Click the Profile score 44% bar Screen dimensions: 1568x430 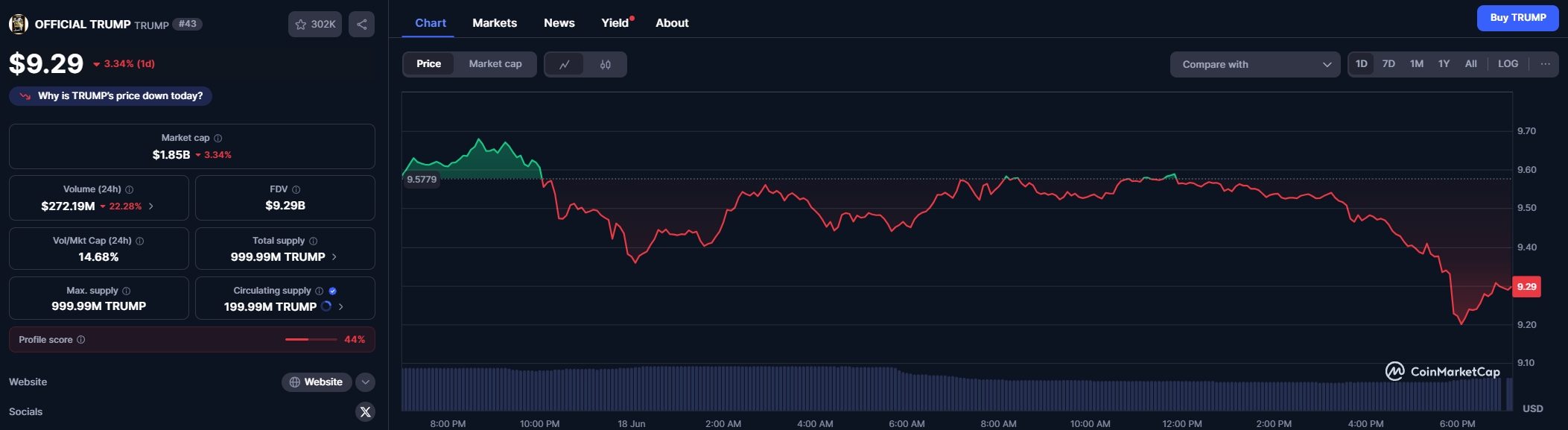point(311,339)
